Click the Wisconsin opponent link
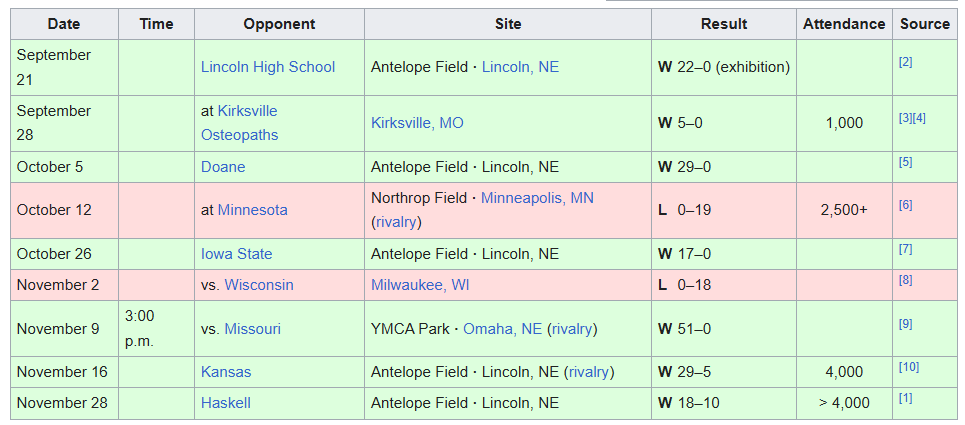 [258, 285]
